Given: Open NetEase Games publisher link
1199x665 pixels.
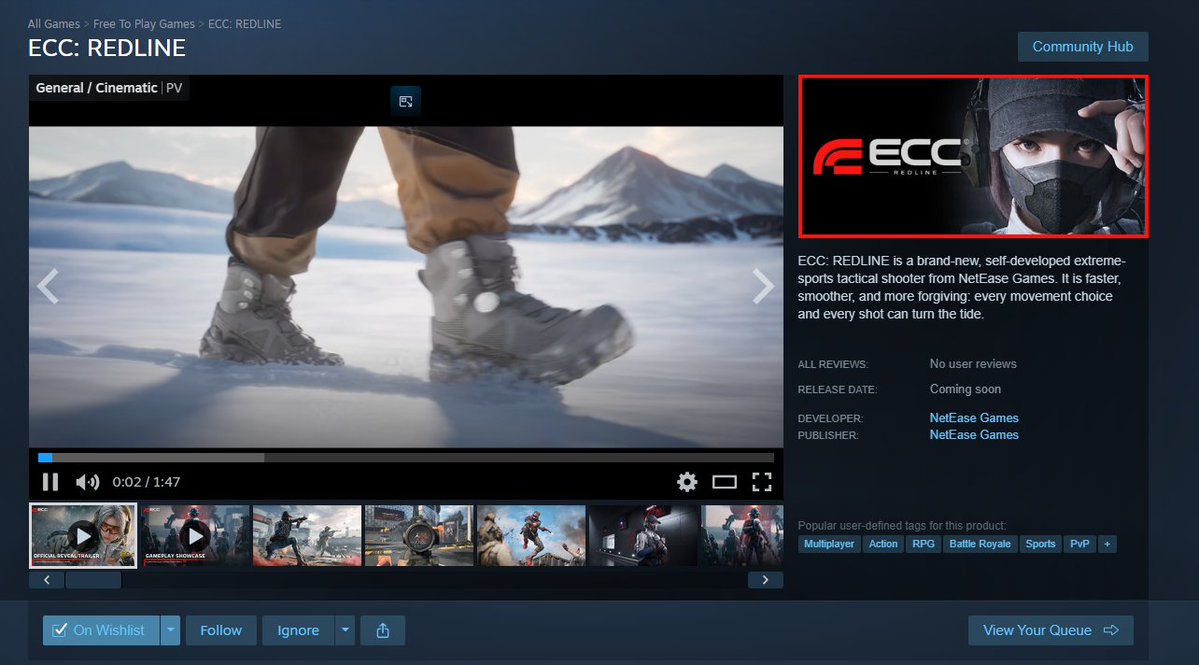Looking at the screenshot, I should pyautogui.click(x=974, y=435).
